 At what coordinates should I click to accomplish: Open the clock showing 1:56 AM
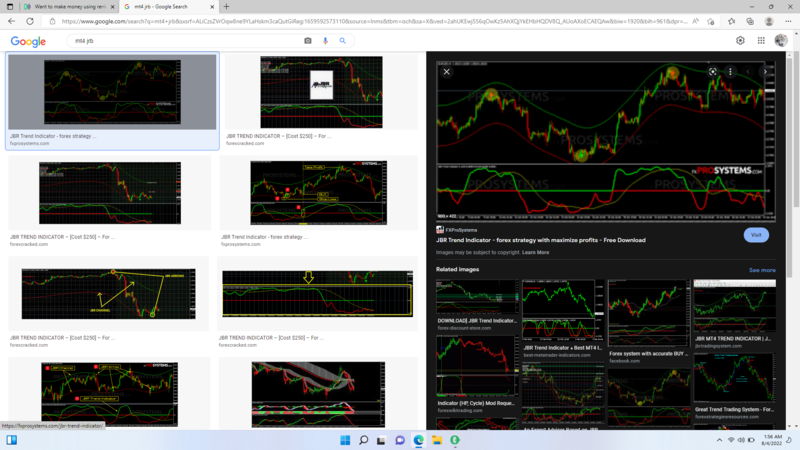772,440
